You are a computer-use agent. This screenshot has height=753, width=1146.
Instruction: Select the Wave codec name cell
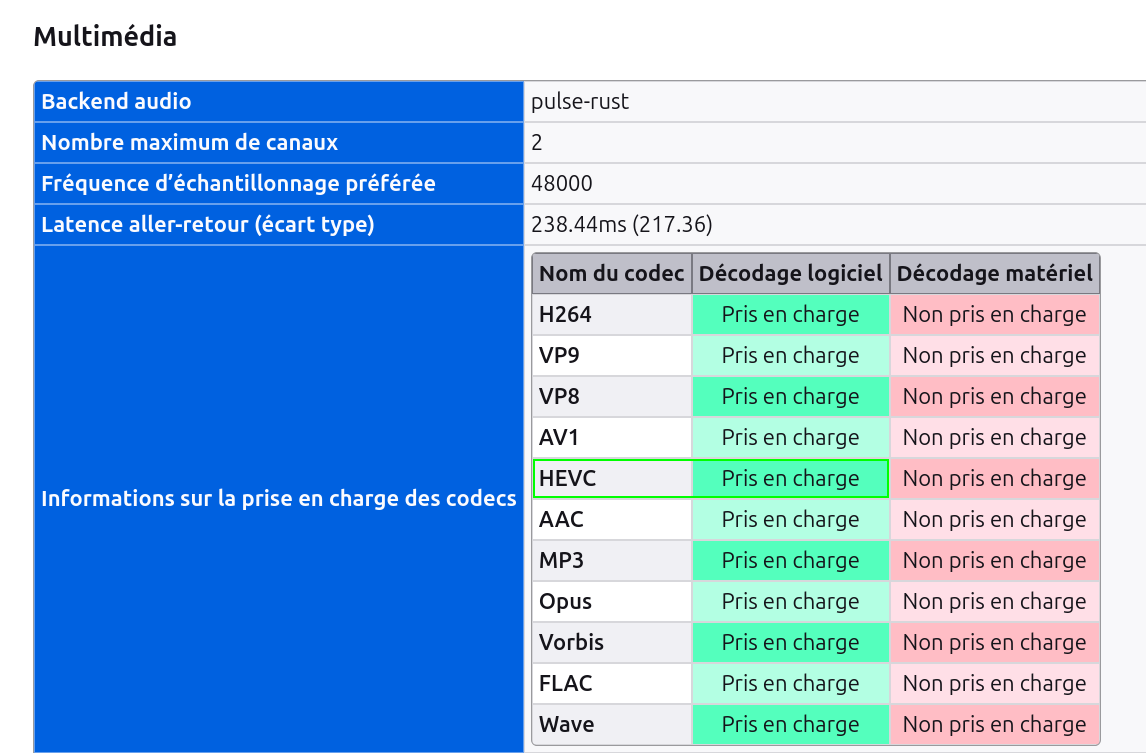[x=612, y=724]
